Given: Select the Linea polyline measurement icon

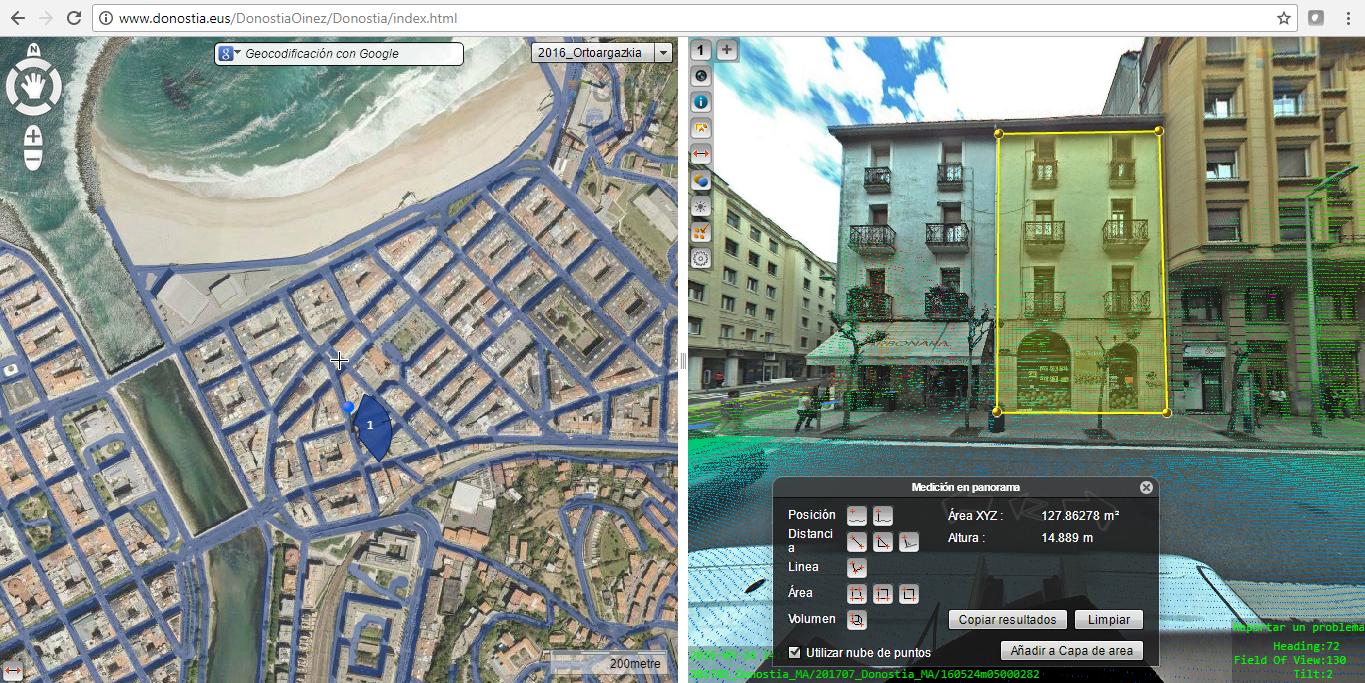Looking at the screenshot, I should (857, 568).
